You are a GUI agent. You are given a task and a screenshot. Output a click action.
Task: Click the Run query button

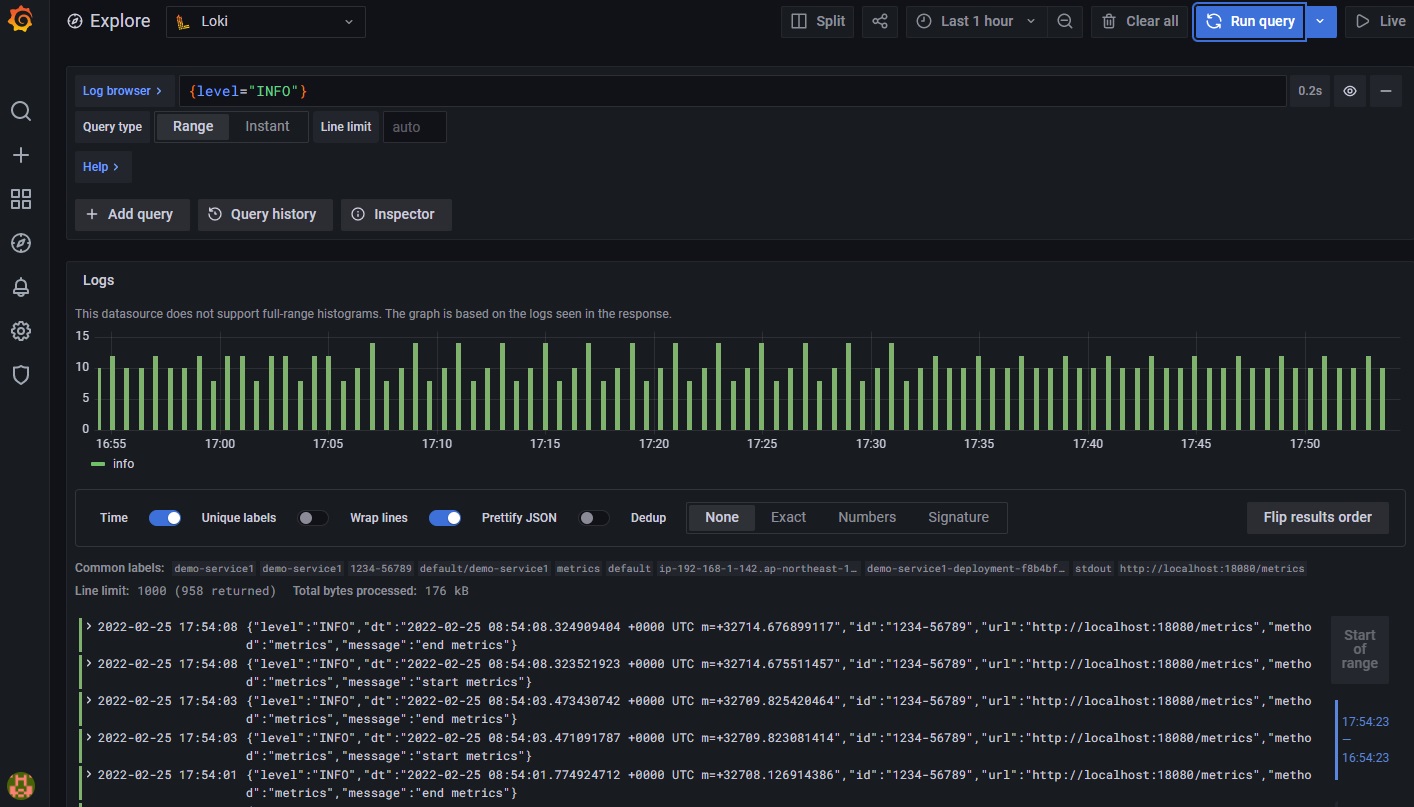pyautogui.click(x=1250, y=21)
